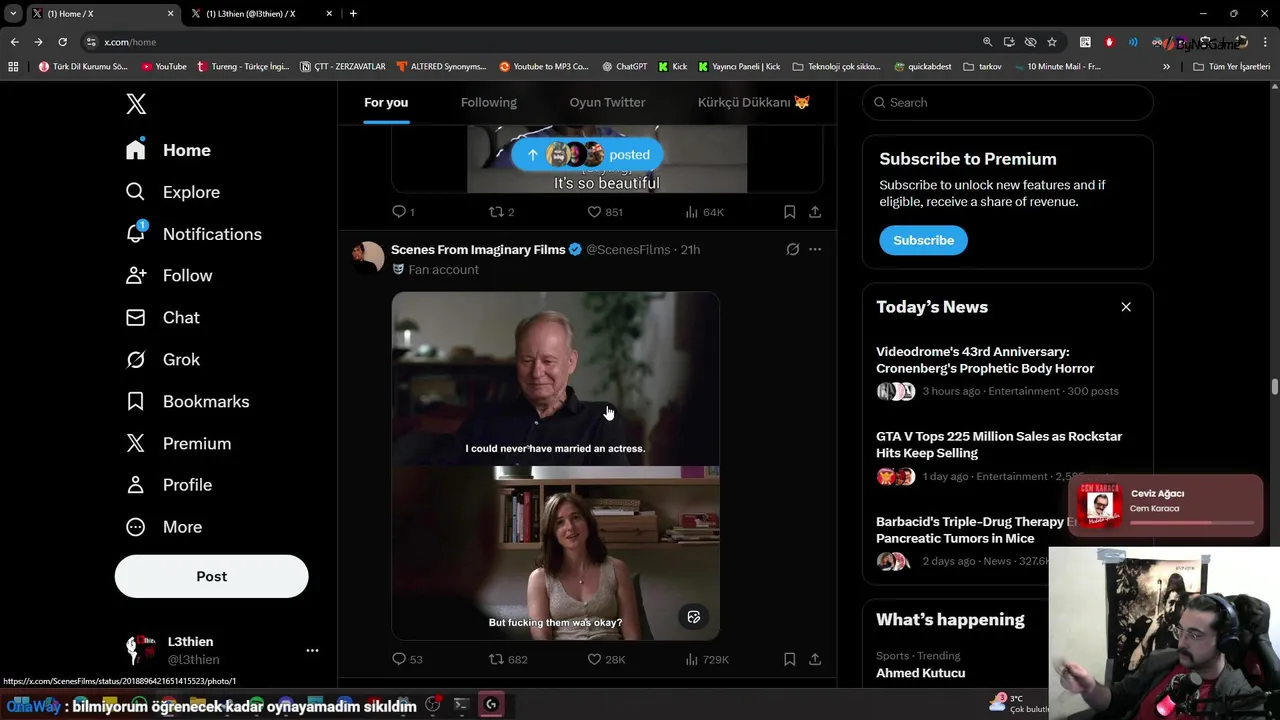This screenshot has height=720, width=1280.
Task: Click the Post button
Action: (x=212, y=576)
